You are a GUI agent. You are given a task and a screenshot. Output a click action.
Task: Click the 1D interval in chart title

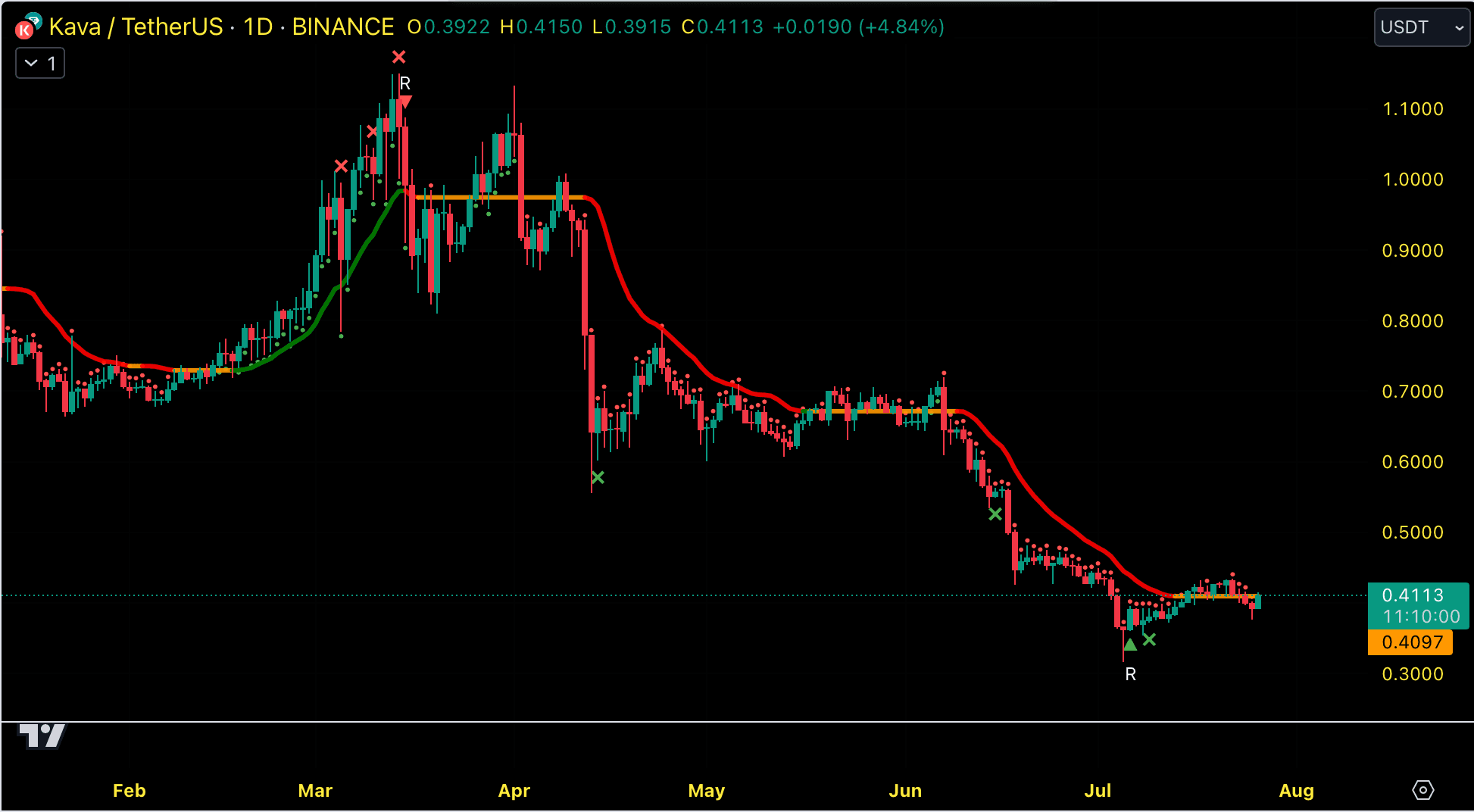(x=258, y=27)
